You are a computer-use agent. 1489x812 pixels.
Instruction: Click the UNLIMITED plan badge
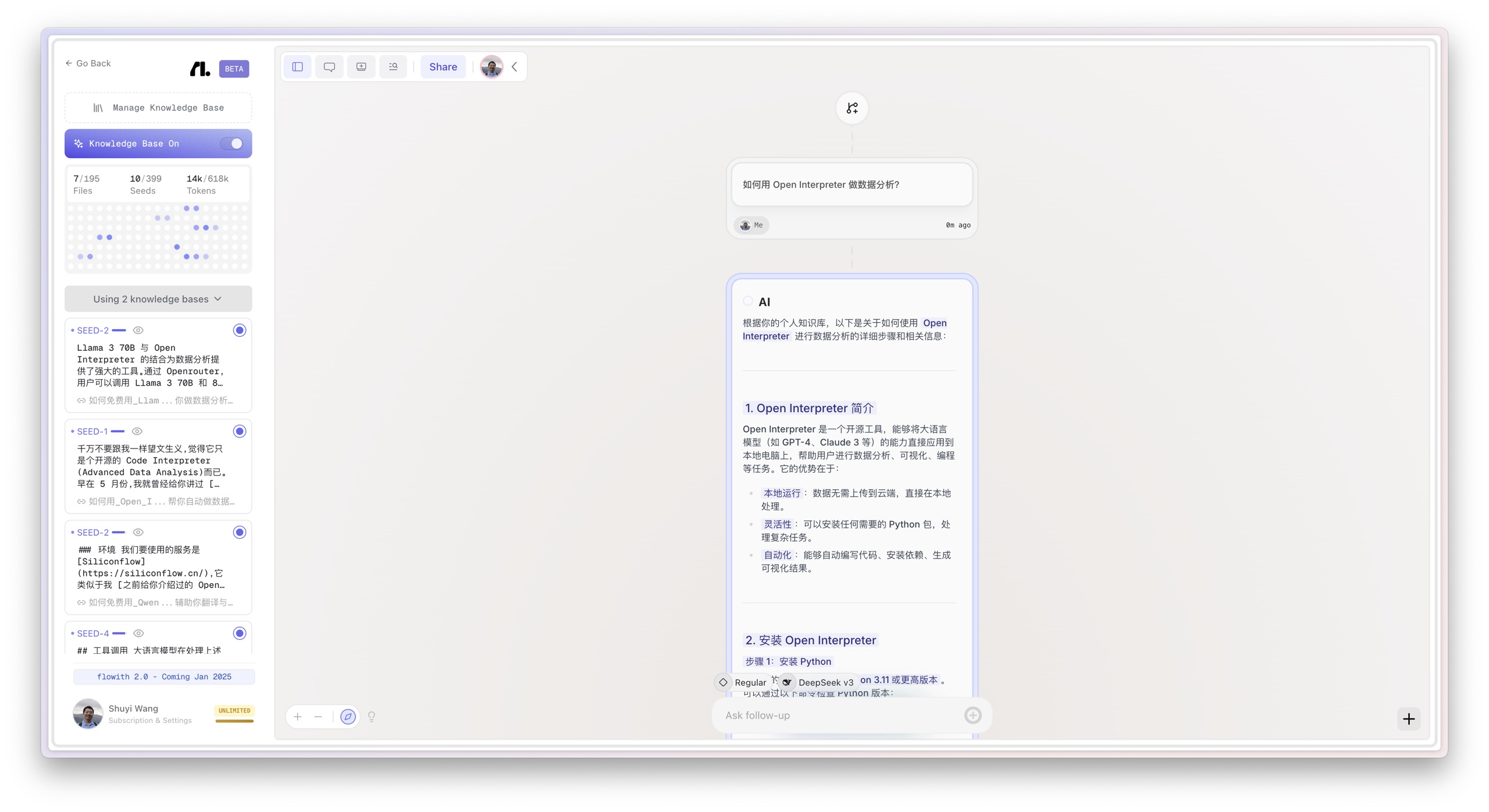pyautogui.click(x=234, y=711)
